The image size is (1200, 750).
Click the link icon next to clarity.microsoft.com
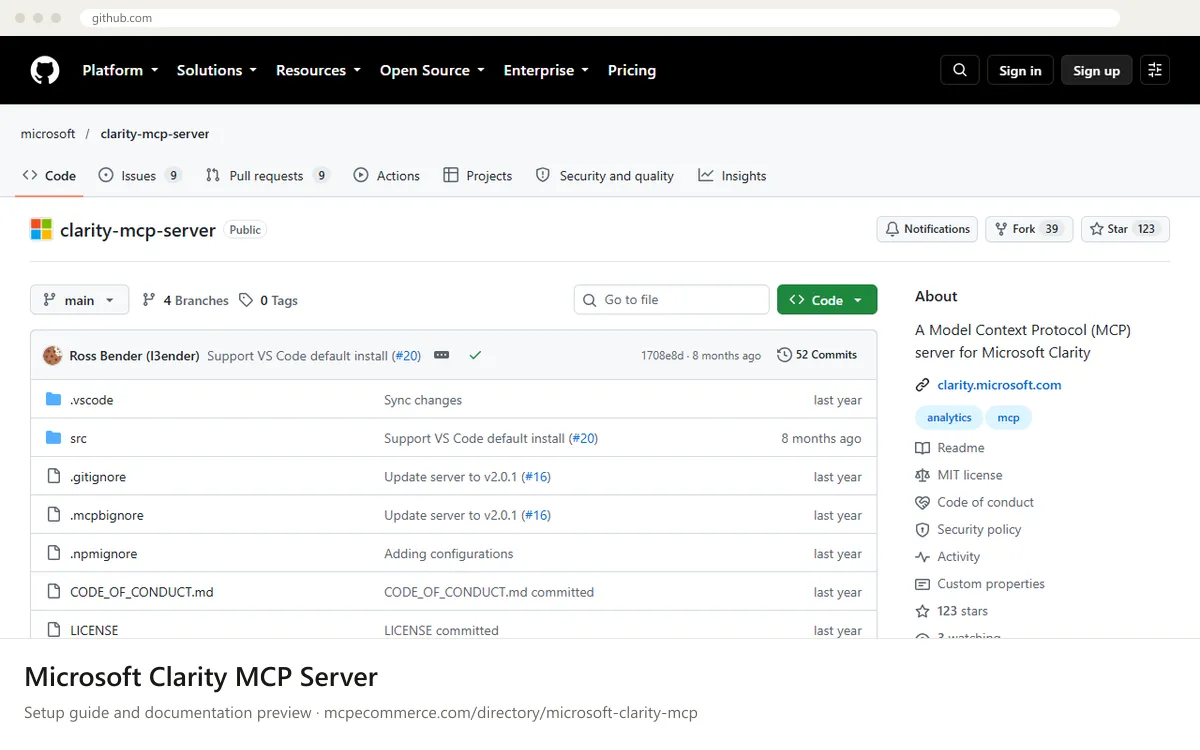click(922, 385)
